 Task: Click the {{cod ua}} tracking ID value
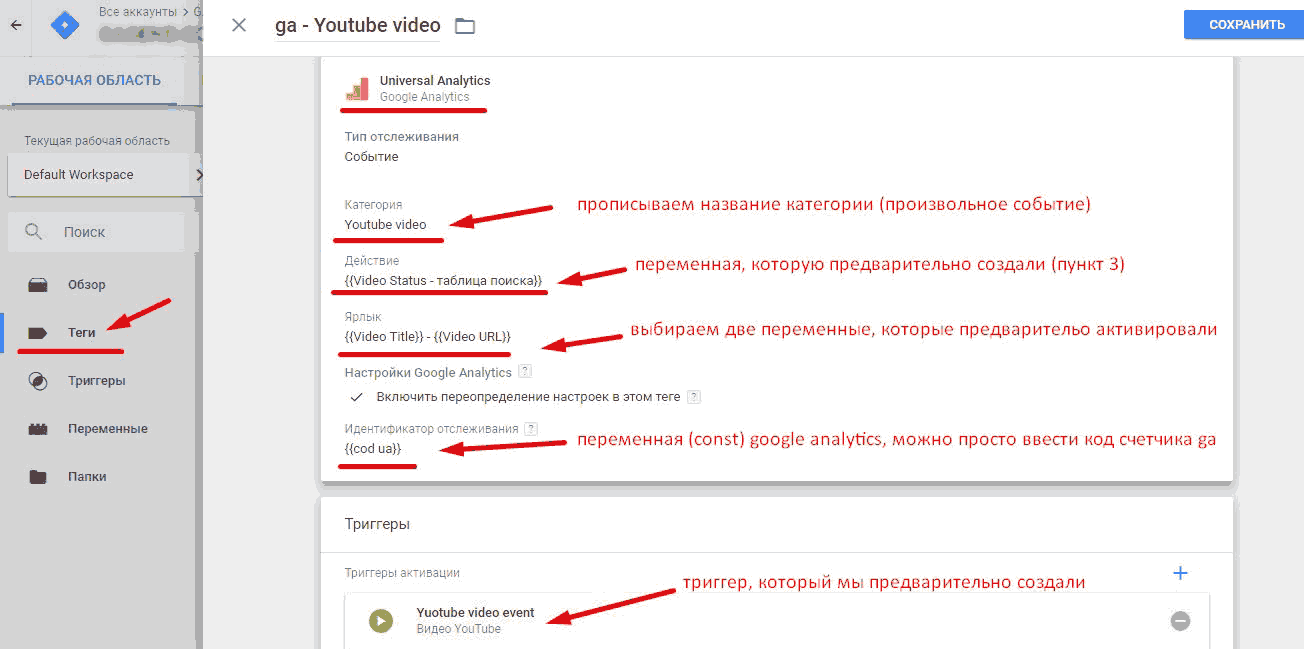pos(373,449)
